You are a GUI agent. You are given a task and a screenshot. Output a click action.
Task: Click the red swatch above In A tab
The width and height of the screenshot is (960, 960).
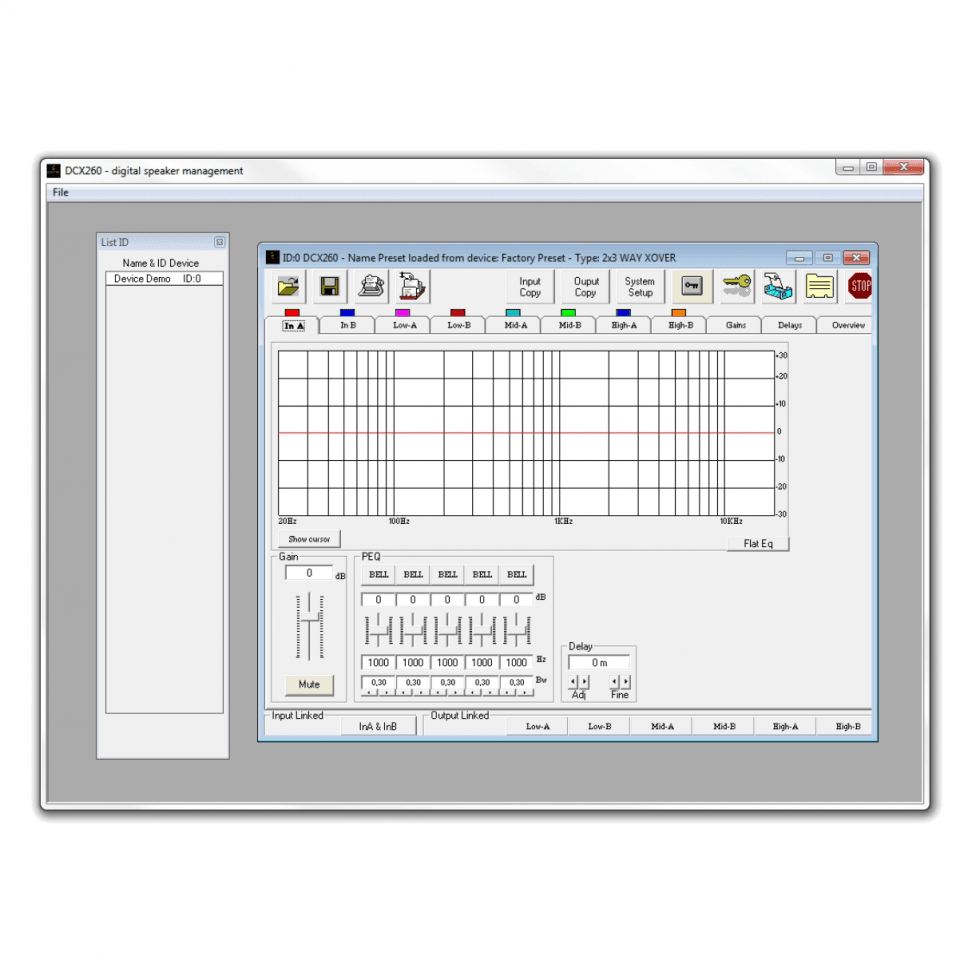pos(292,313)
